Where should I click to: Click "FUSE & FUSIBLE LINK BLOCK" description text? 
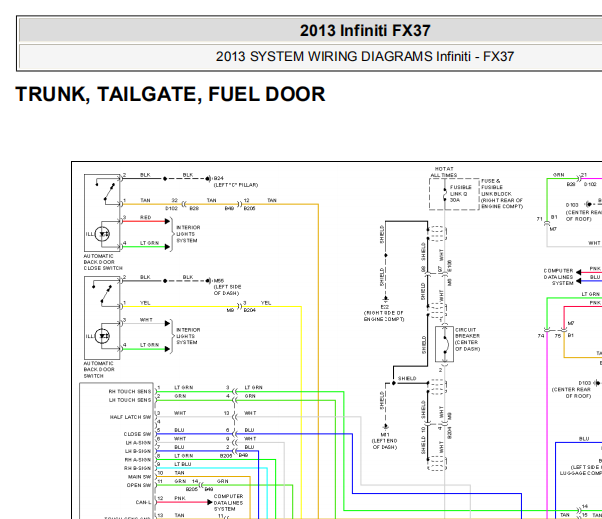502,193
